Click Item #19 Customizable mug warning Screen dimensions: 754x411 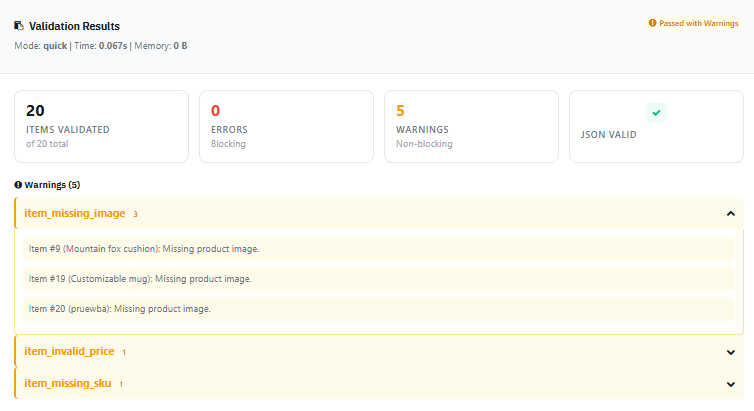coord(379,279)
